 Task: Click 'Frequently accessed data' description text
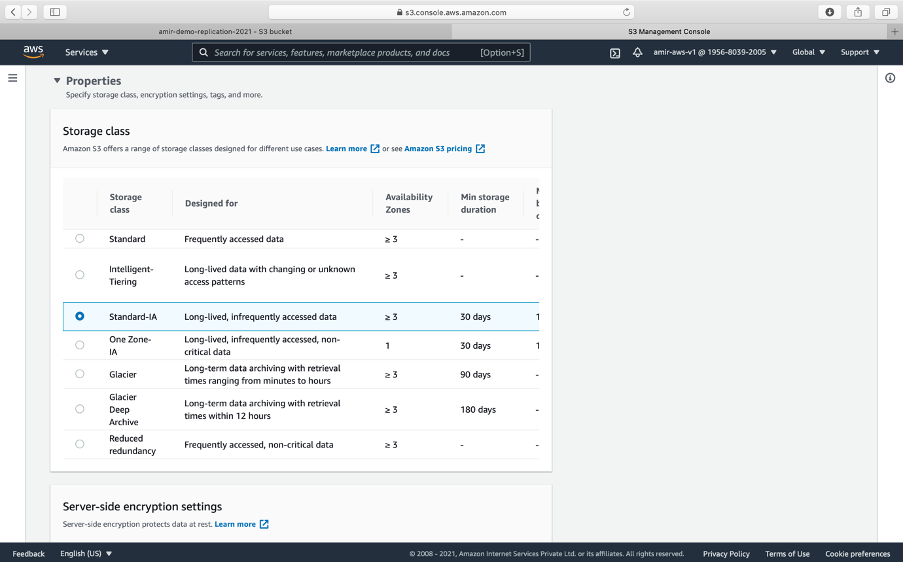click(233, 239)
